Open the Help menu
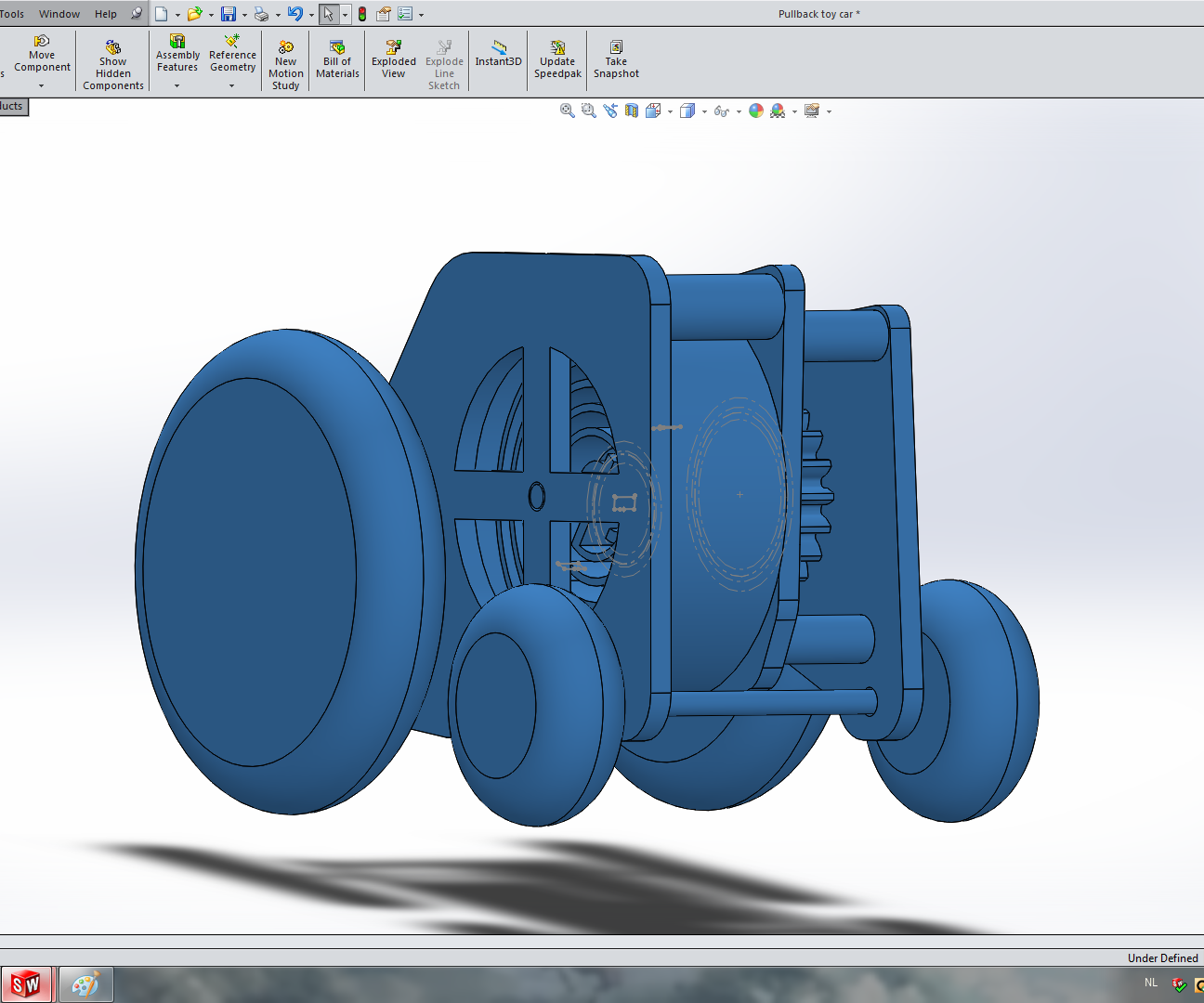 point(106,13)
